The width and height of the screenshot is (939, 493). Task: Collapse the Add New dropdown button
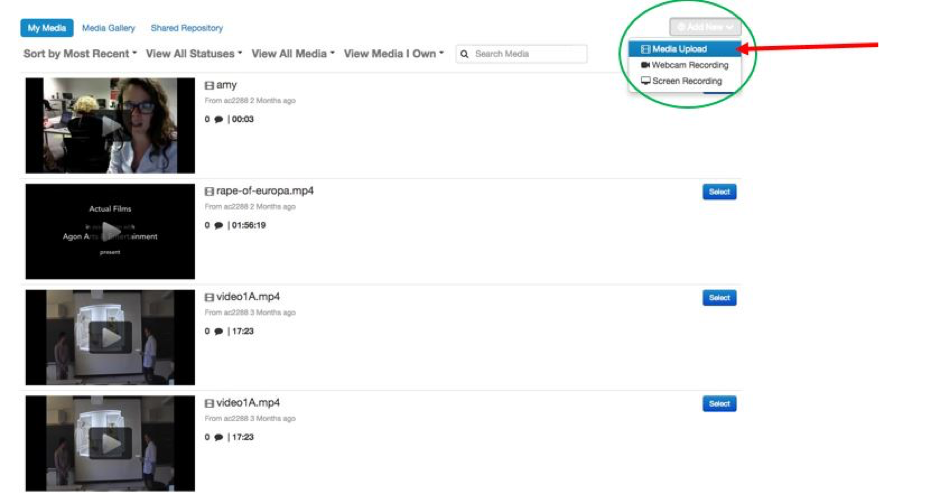705,27
